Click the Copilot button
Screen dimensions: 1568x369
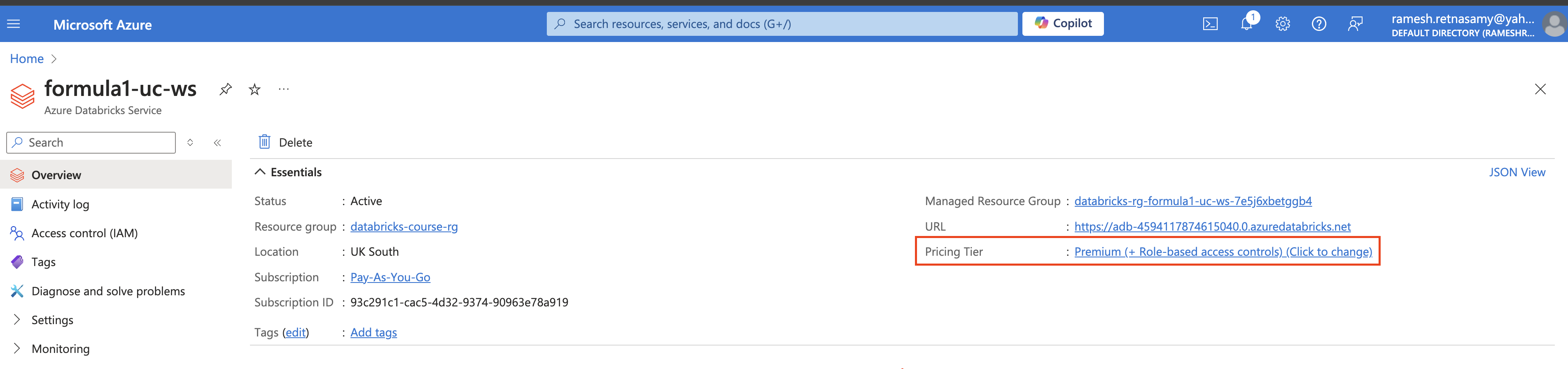click(1063, 24)
